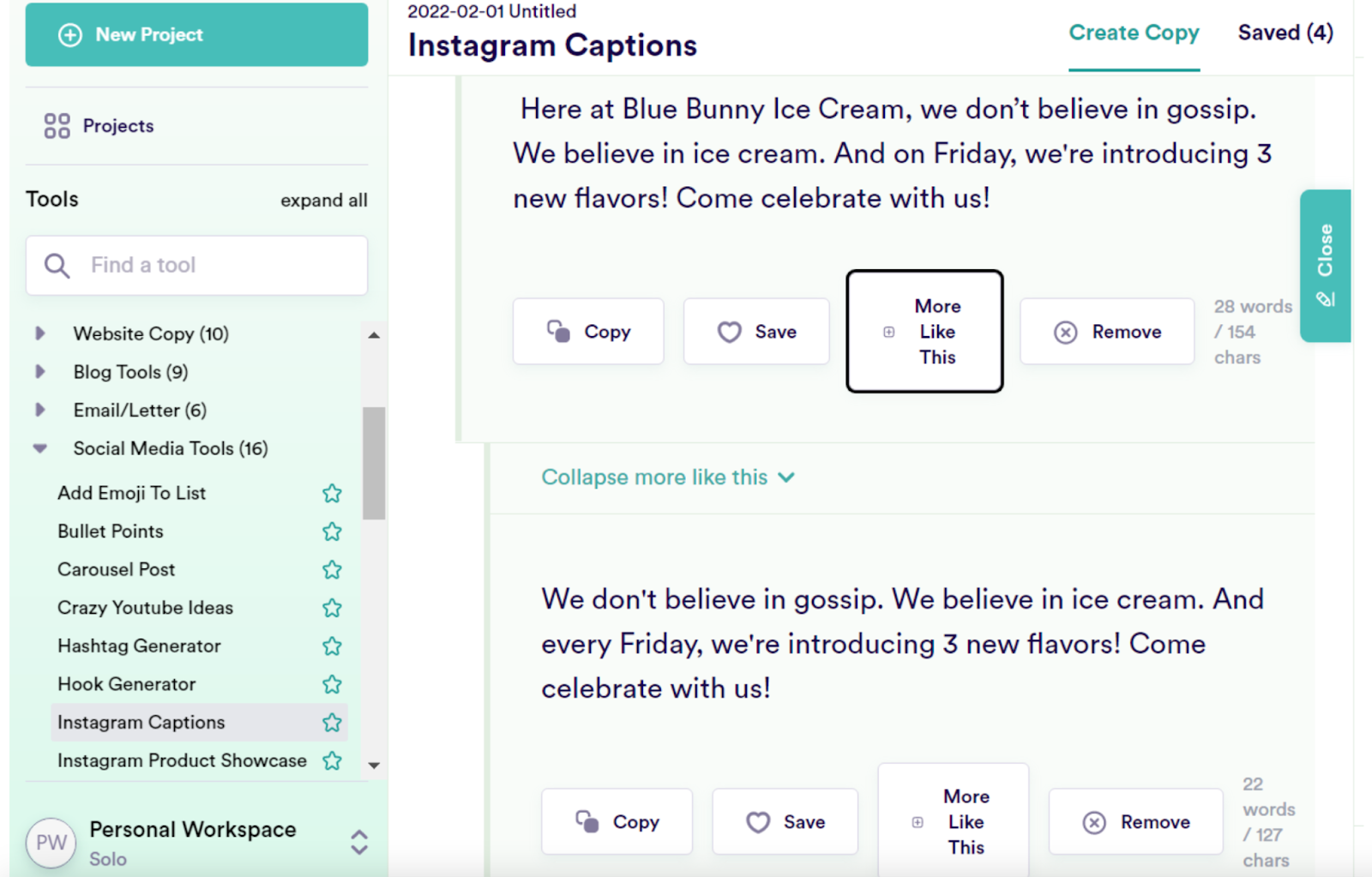This screenshot has height=877, width=1372.
Task: Click the PW workspace avatar
Action: [51, 843]
